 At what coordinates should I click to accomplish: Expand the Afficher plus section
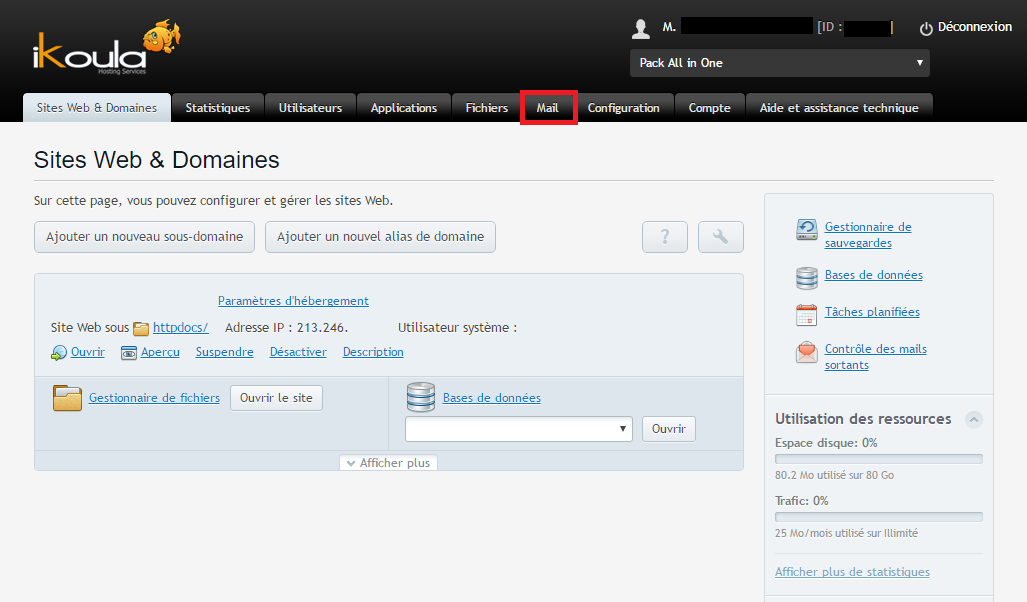(x=388, y=463)
